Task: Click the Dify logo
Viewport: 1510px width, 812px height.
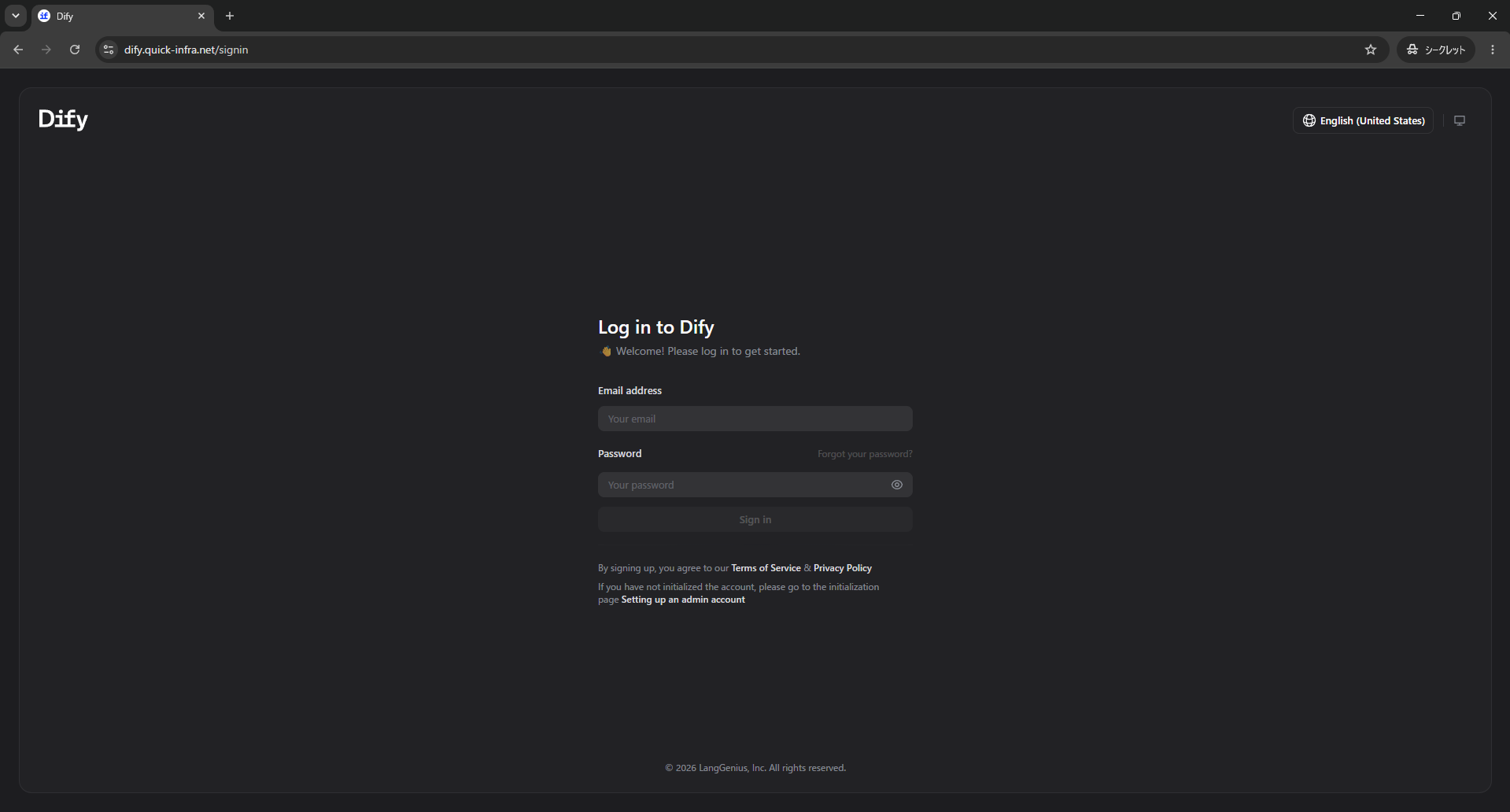Action: pos(63,119)
